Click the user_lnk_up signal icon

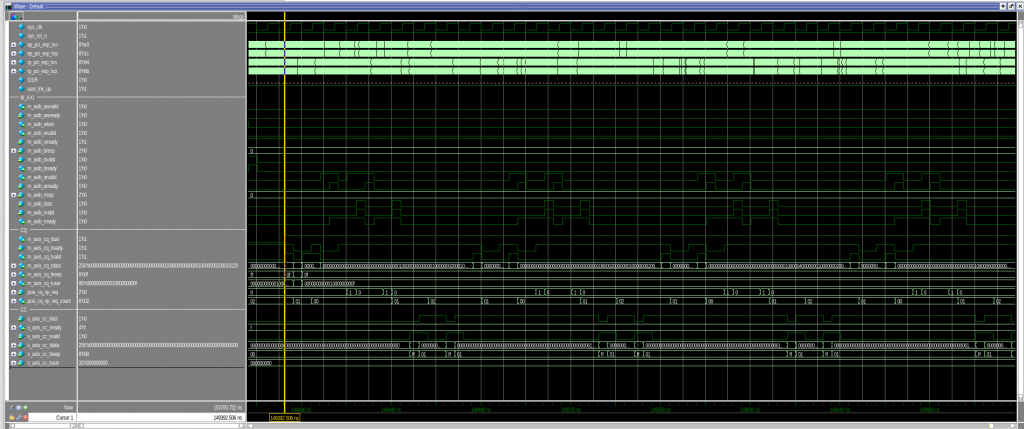pos(20,88)
